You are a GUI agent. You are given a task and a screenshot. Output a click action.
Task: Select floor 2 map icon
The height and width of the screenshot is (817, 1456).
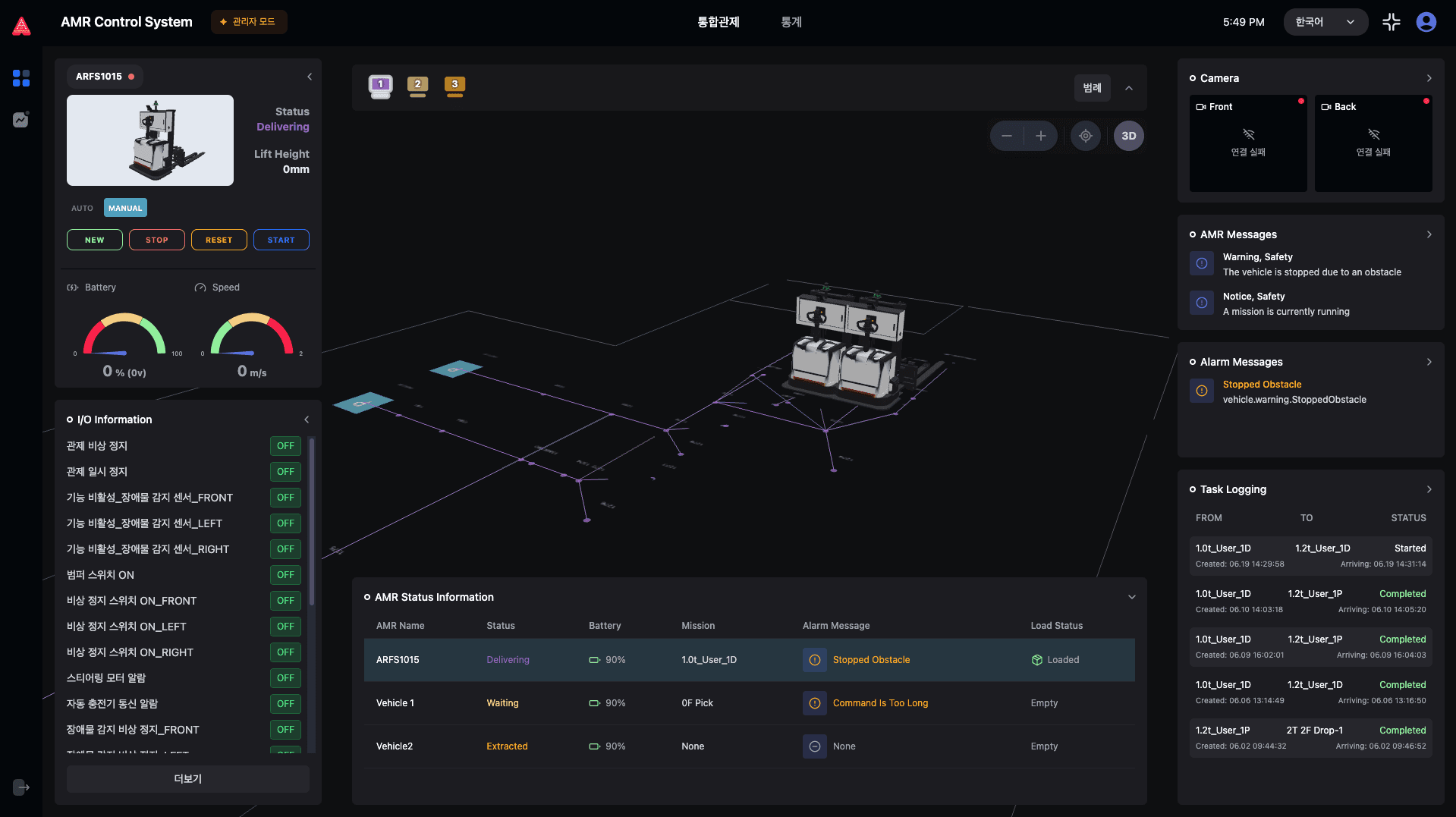[x=417, y=86]
